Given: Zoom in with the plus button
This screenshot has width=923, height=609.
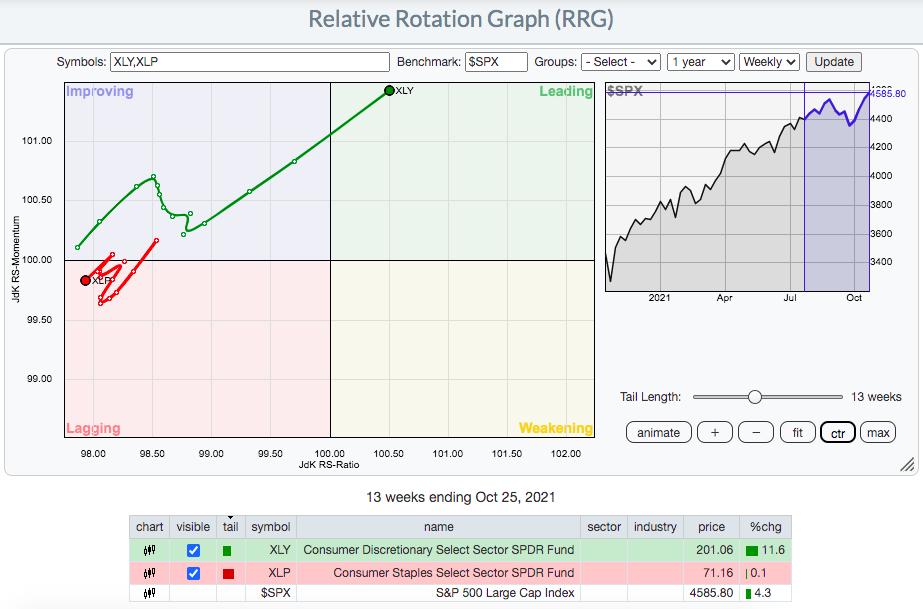Looking at the screenshot, I should tap(715, 432).
